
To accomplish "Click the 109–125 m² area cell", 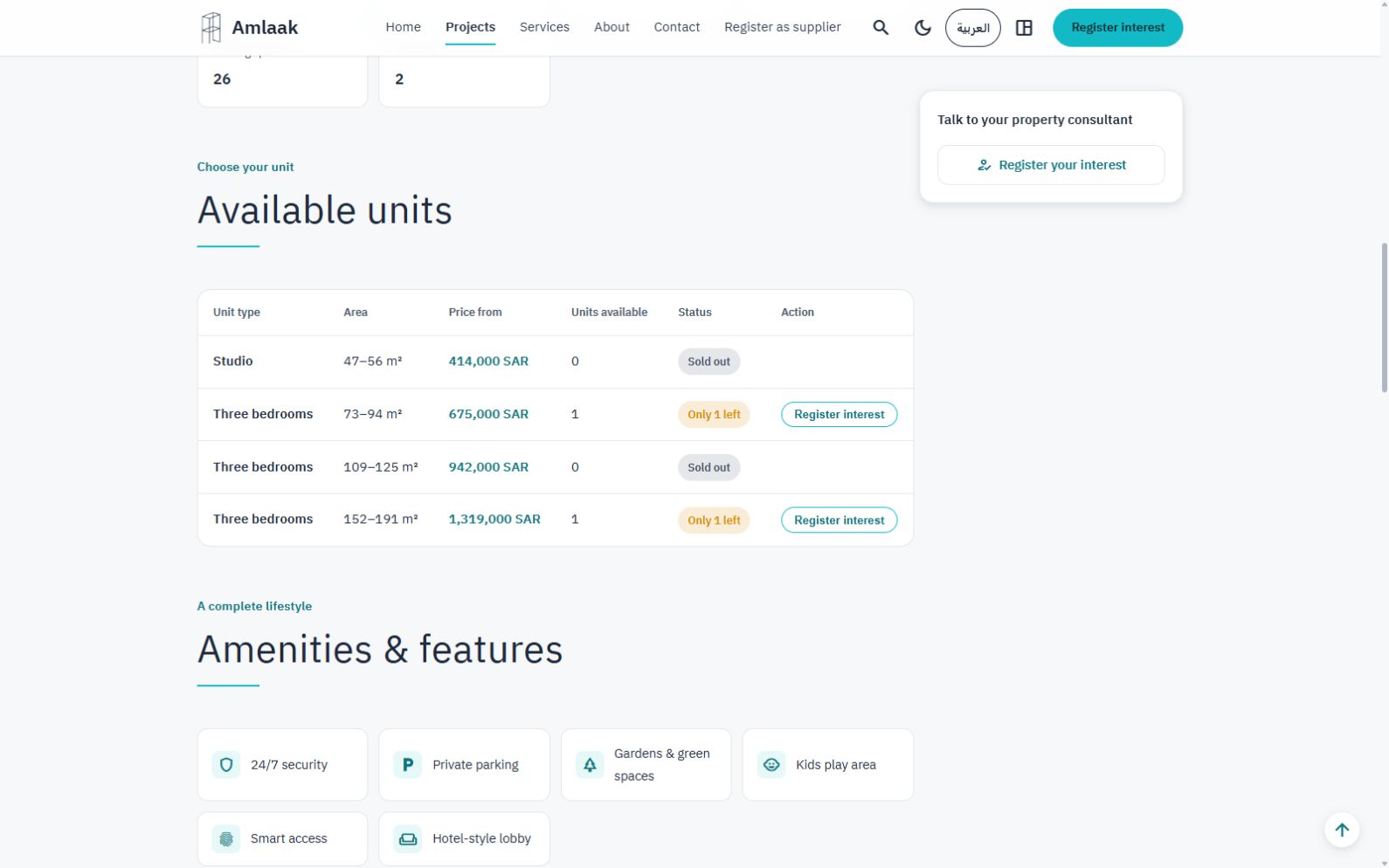I will coord(381,467).
